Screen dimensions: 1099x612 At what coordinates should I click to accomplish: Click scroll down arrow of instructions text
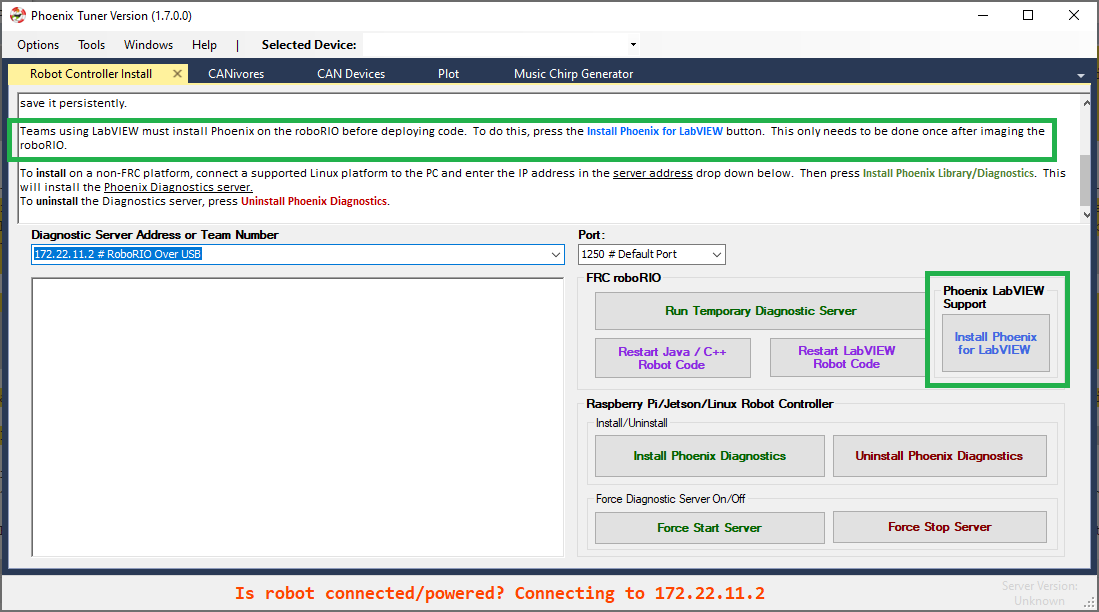(1086, 215)
